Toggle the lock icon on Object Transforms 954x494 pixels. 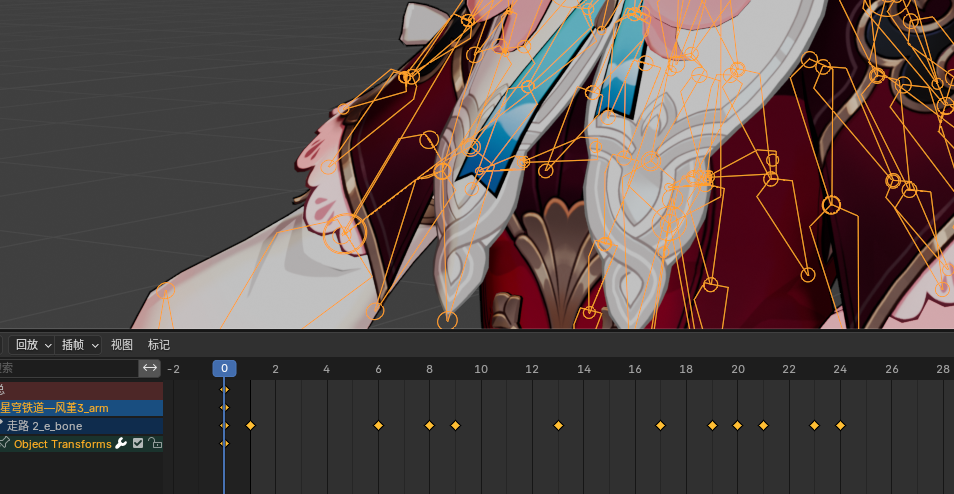coord(155,444)
